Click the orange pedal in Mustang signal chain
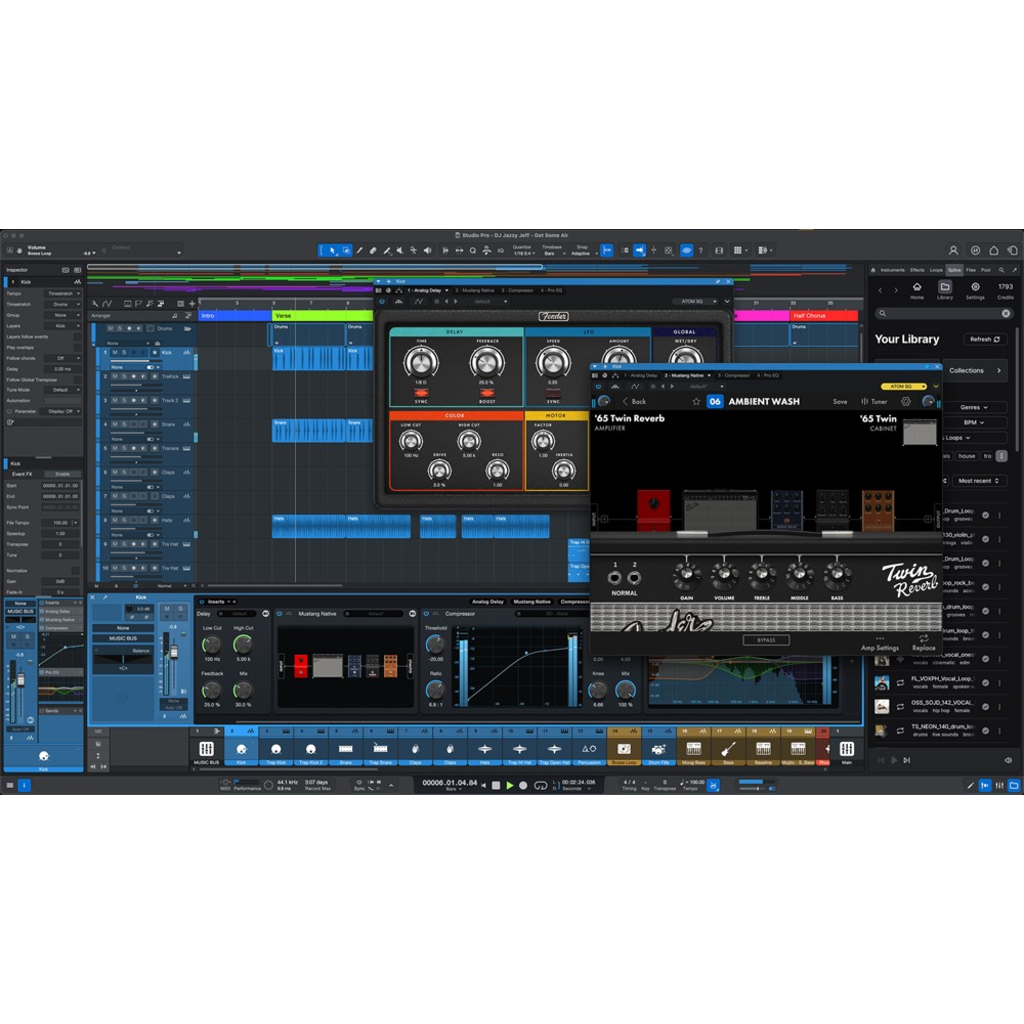 878,510
